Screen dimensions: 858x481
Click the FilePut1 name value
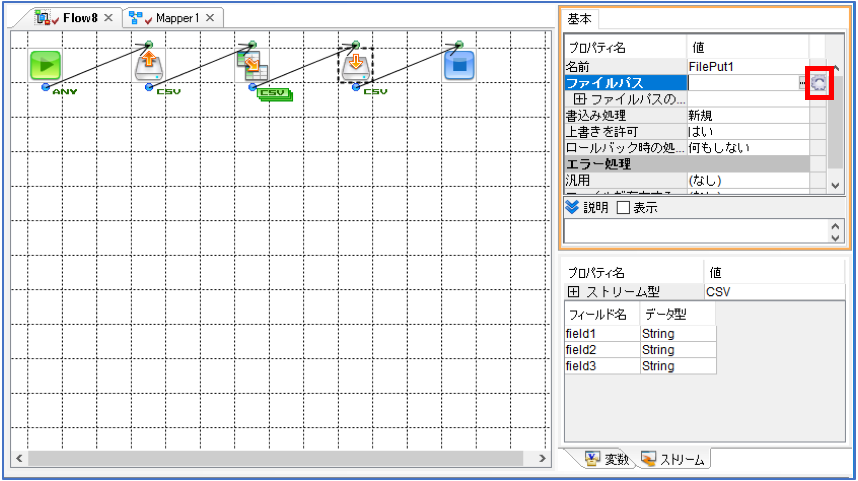point(711,67)
